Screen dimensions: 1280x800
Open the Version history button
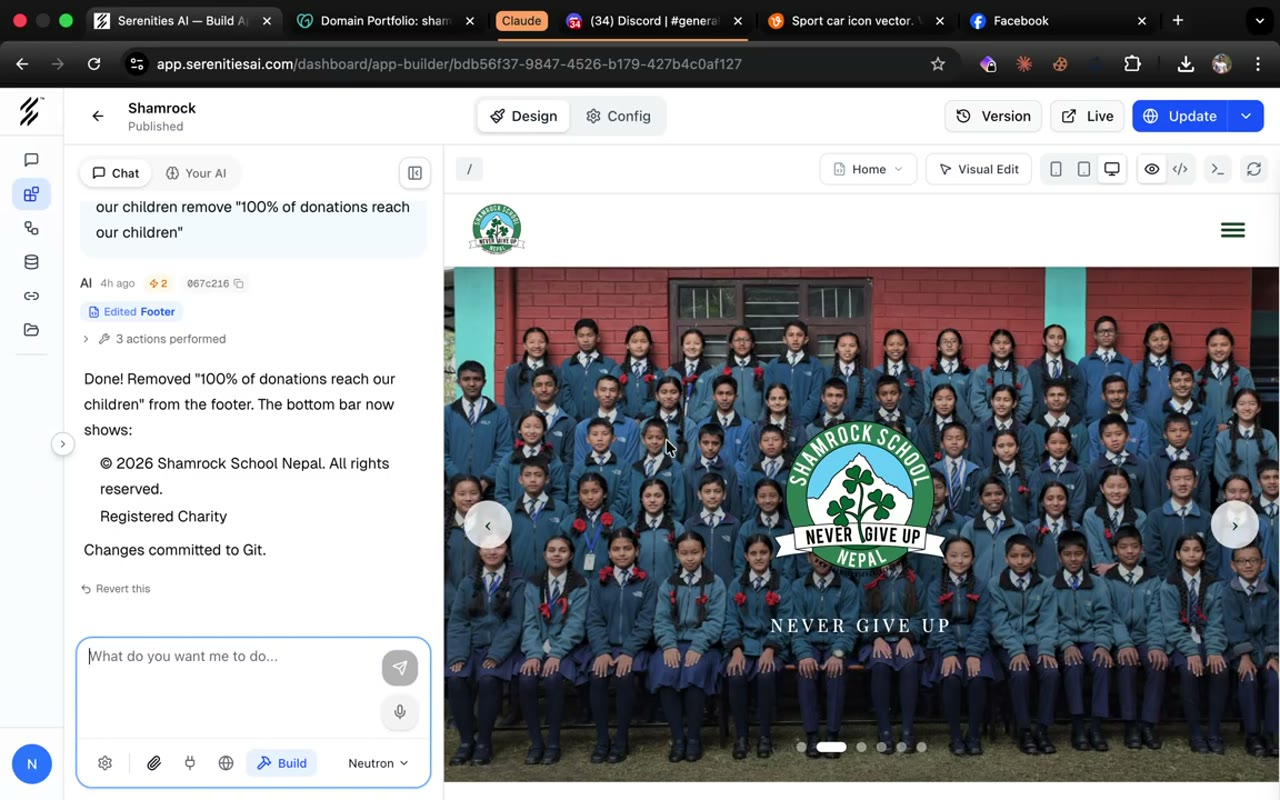pos(993,116)
